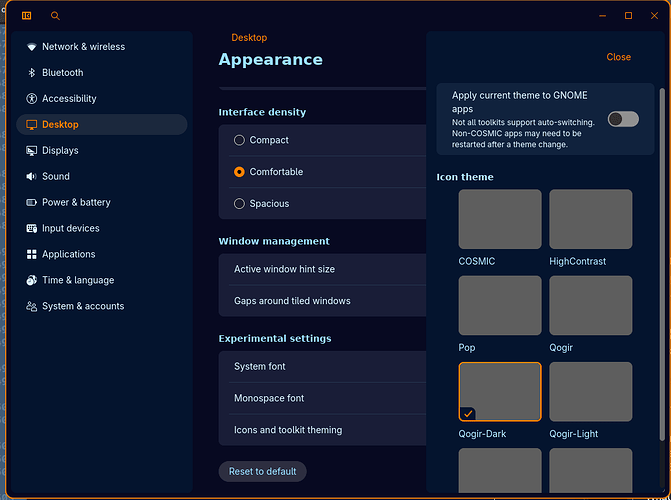Click Reset to default button

[262, 472]
